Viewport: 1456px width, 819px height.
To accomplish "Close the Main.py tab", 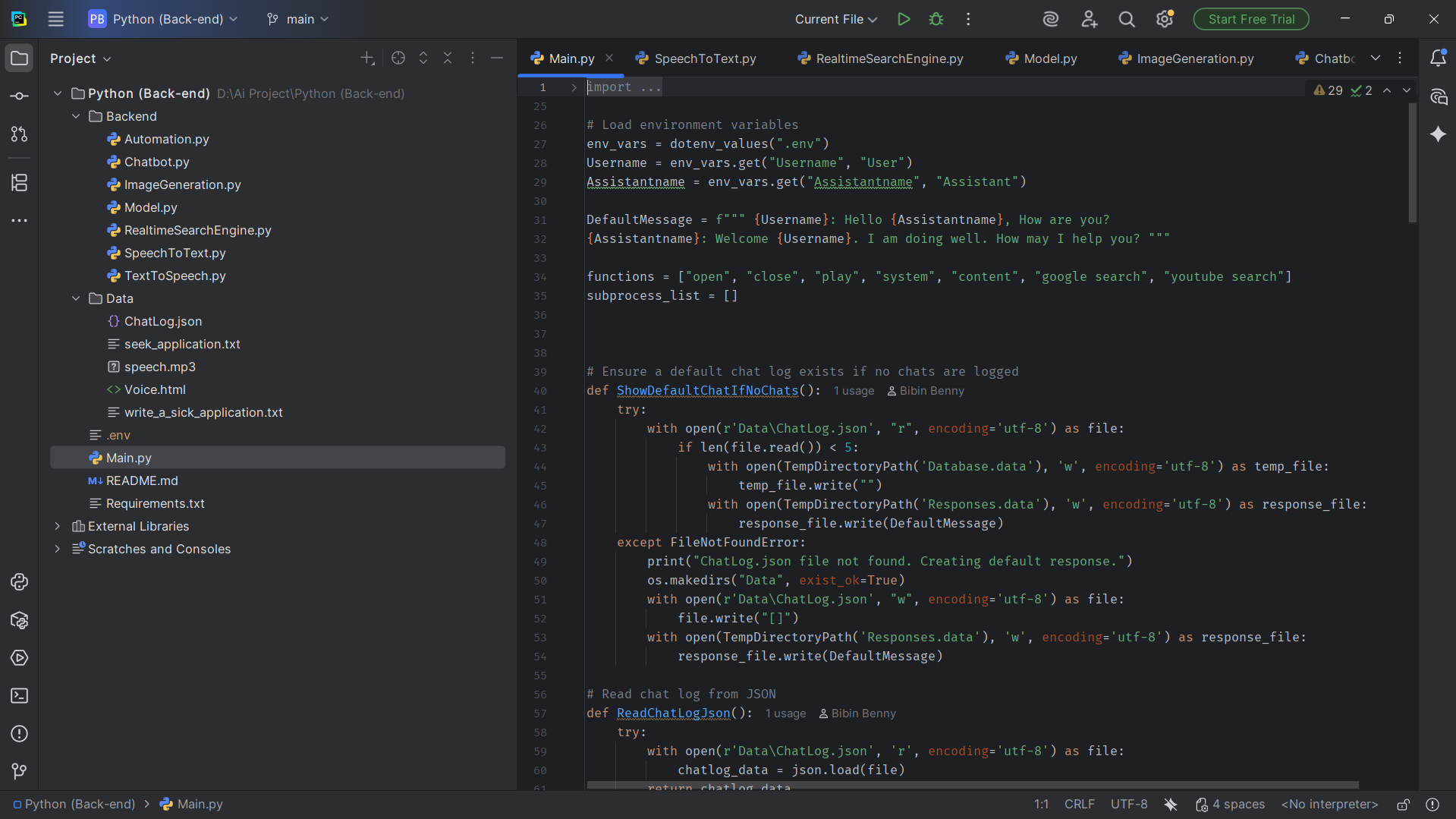I will (609, 58).
